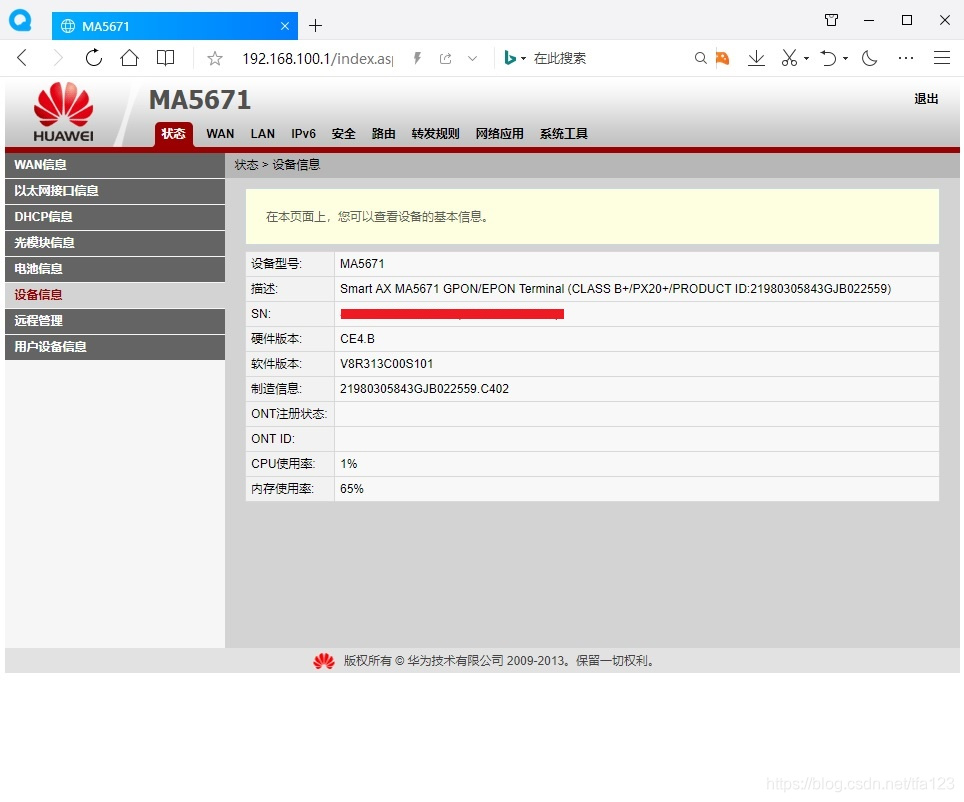
Task: Open 电池信息 in sidebar
Action: click(115, 269)
